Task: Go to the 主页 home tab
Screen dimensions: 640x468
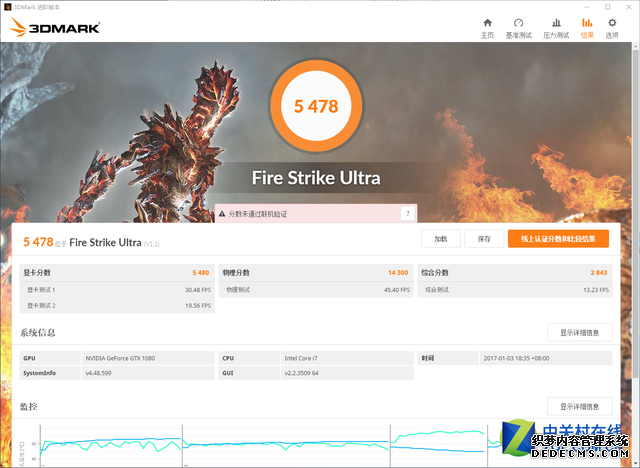Action: pyautogui.click(x=487, y=29)
